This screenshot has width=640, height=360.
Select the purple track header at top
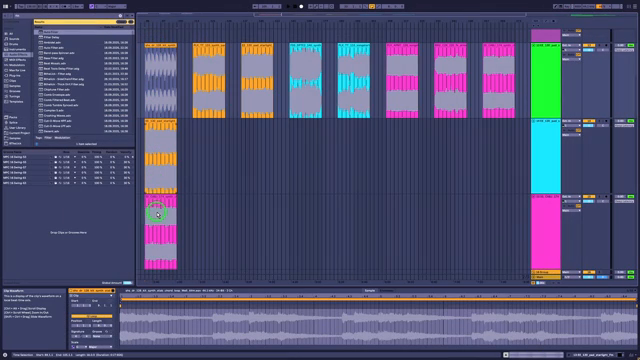click(546, 35)
